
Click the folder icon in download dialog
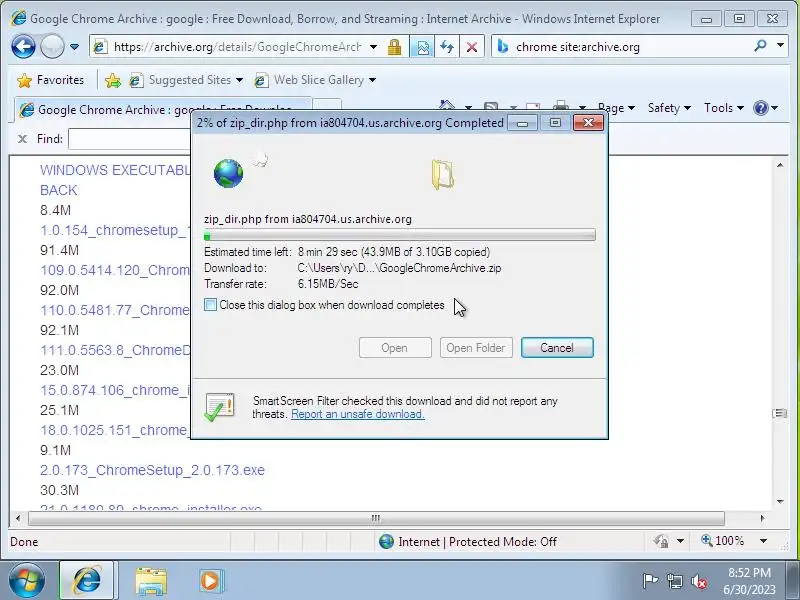pos(442,174)
